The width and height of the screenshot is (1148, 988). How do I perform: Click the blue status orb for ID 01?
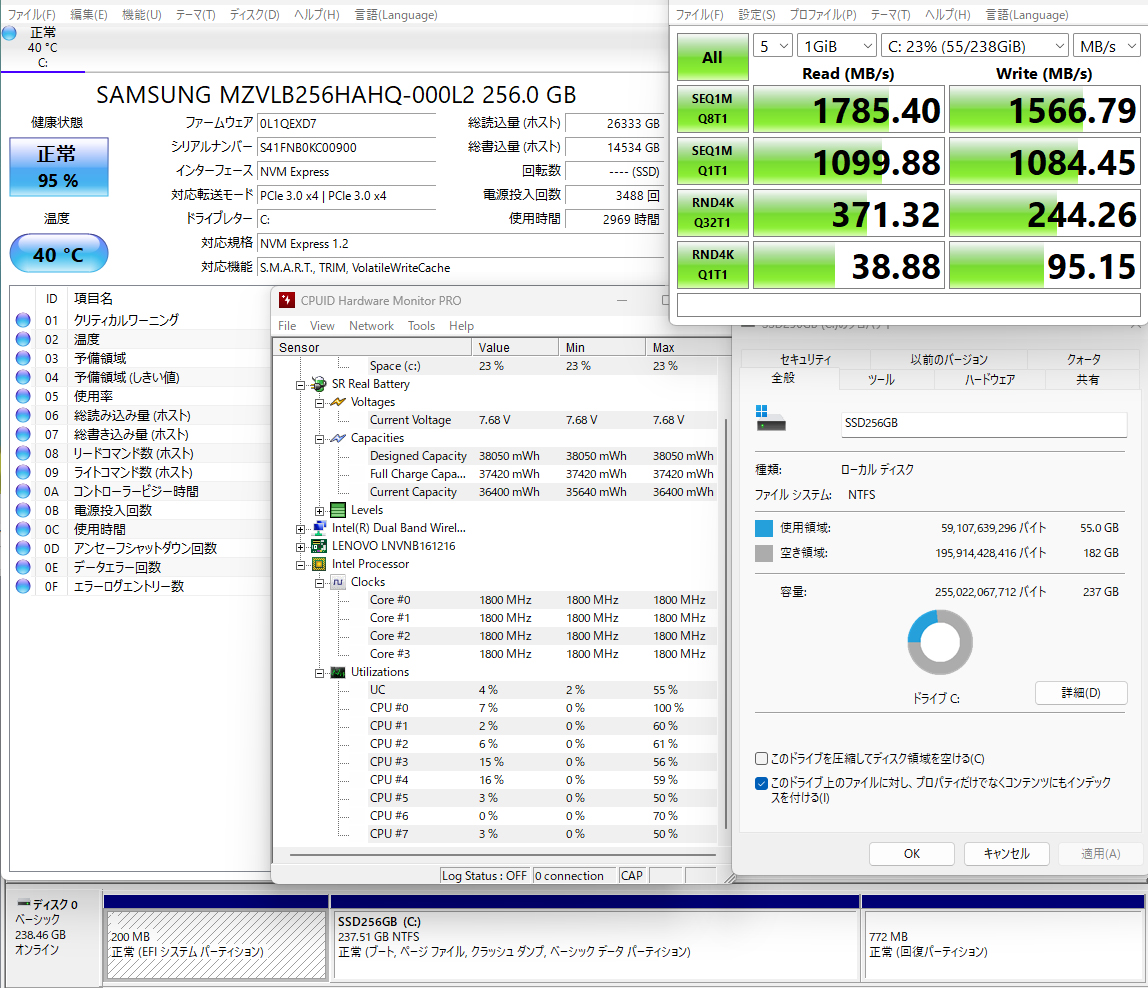[x=23, y=320]
